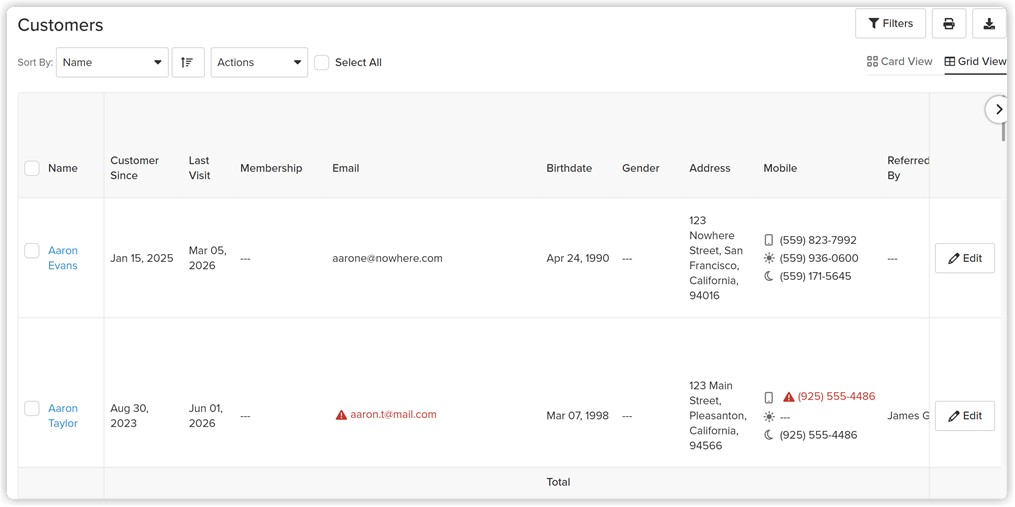Open the Filters panel
The width and height of the screenshot is (1015, 507).
pyautogui.click(x=891, y=24)
